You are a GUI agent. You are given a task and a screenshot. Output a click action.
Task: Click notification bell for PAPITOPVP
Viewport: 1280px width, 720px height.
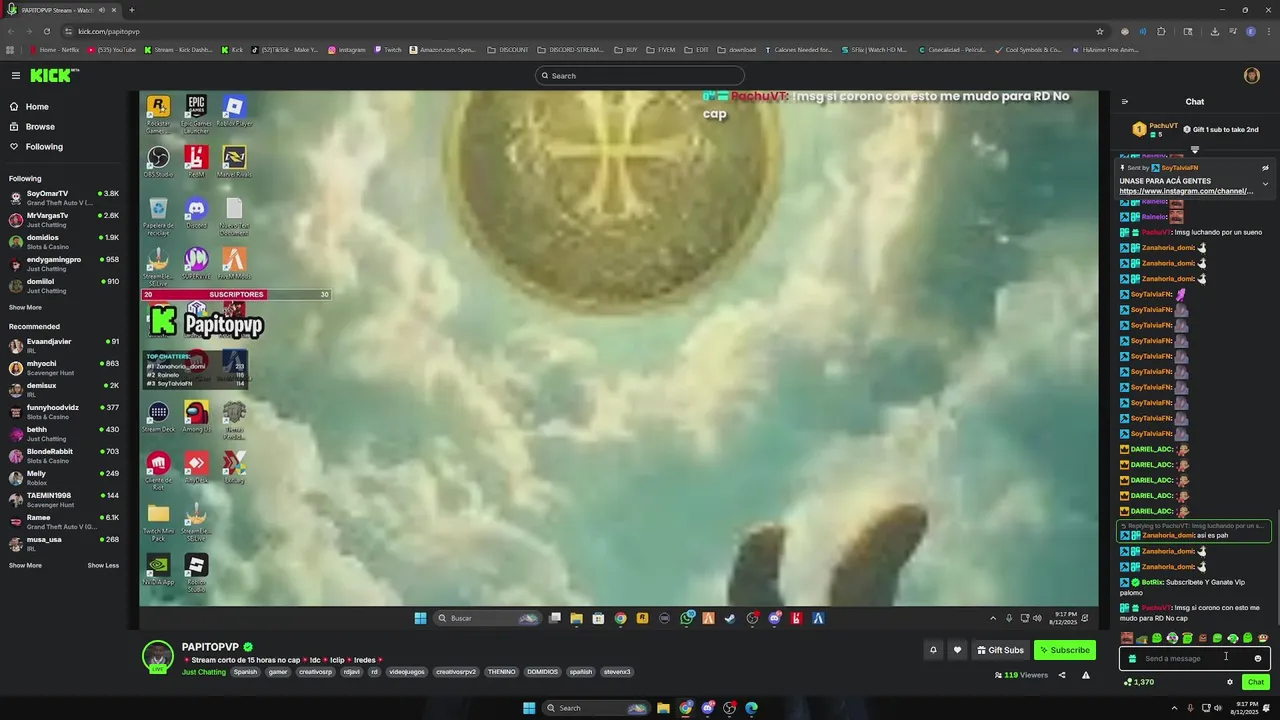[x=933, y=650]
